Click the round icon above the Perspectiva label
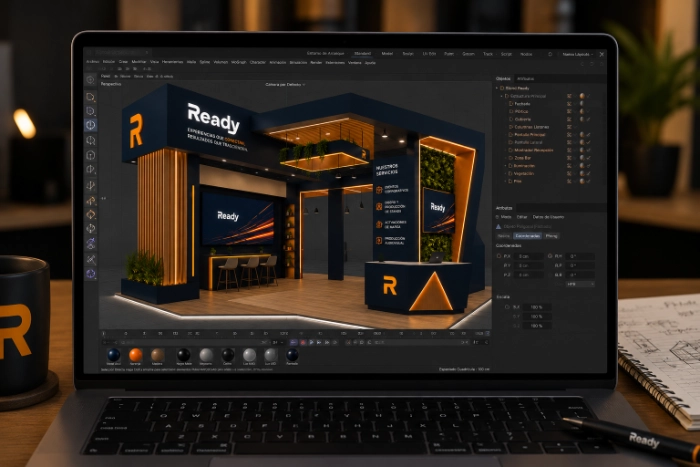Viewport: 700px width, 467px height. 91,80
